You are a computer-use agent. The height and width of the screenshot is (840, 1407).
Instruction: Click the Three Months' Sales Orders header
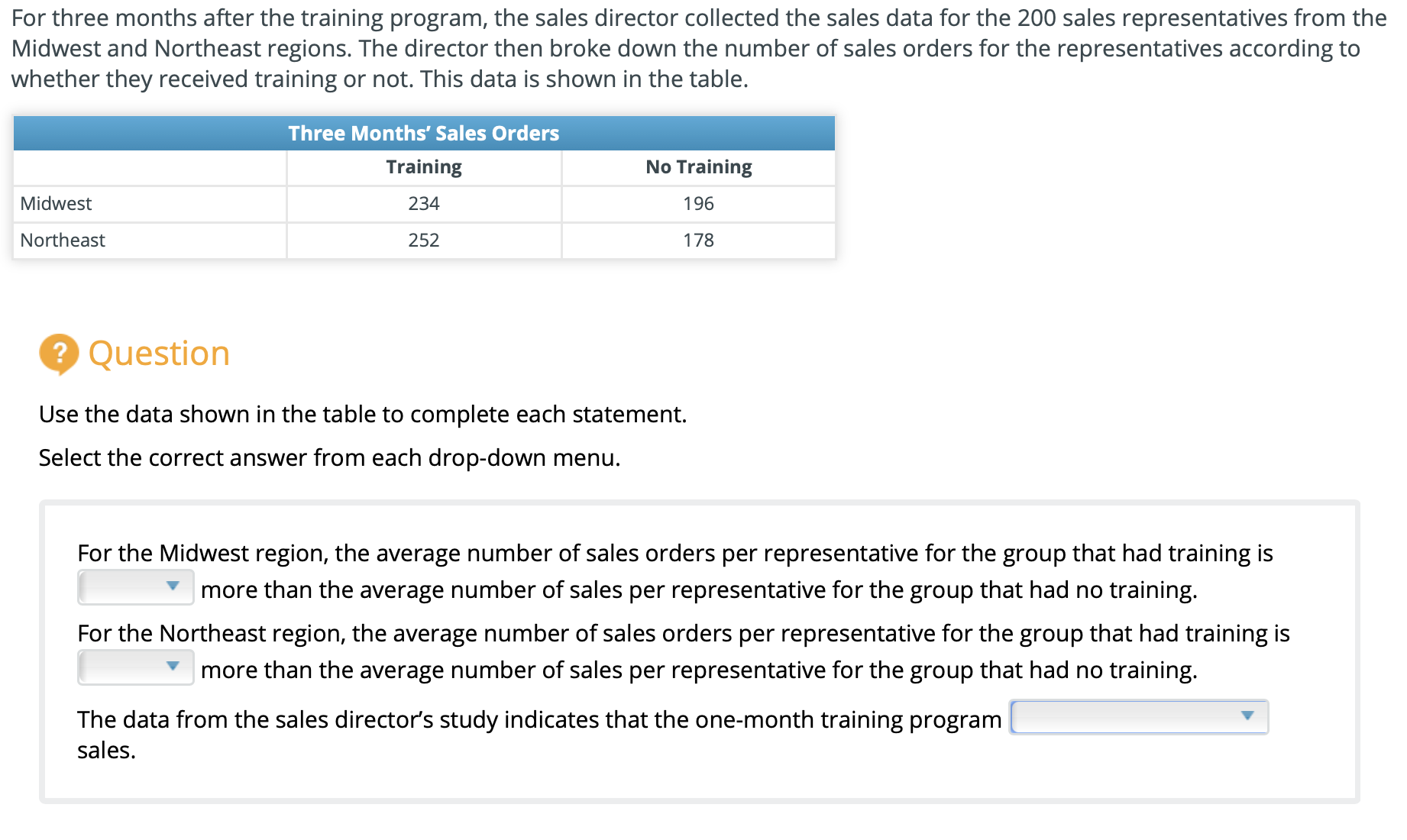tap(423, 133)
